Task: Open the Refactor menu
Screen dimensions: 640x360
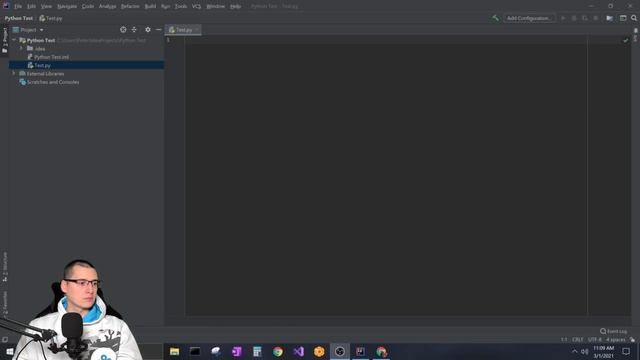Action: pos(130,7)
